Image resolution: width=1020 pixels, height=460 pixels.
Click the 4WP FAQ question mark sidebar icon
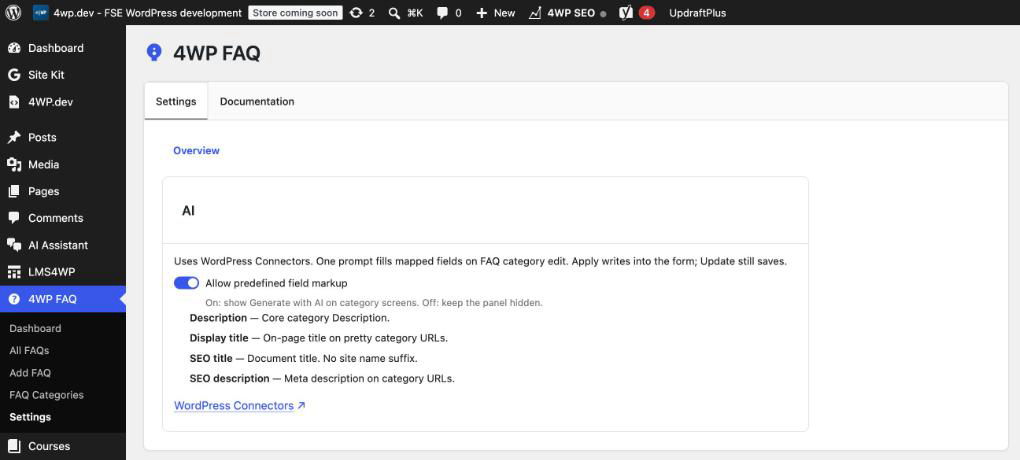pyautogui.click(x=14, y=299)
